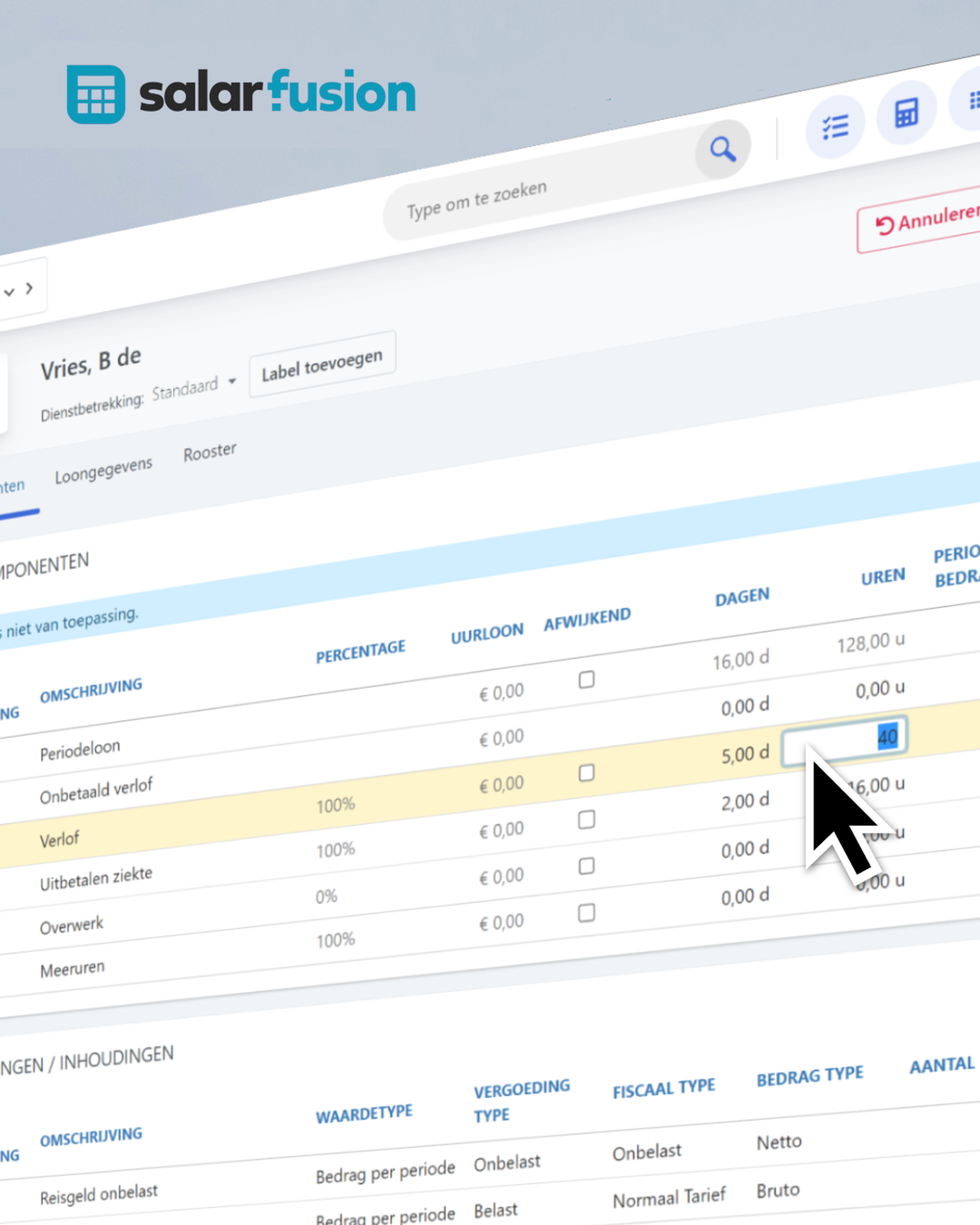Select the 'Reisgeld onbelast' row label
The width and height of the screenshot is (980, 1225).
[x=99, y=1195]
